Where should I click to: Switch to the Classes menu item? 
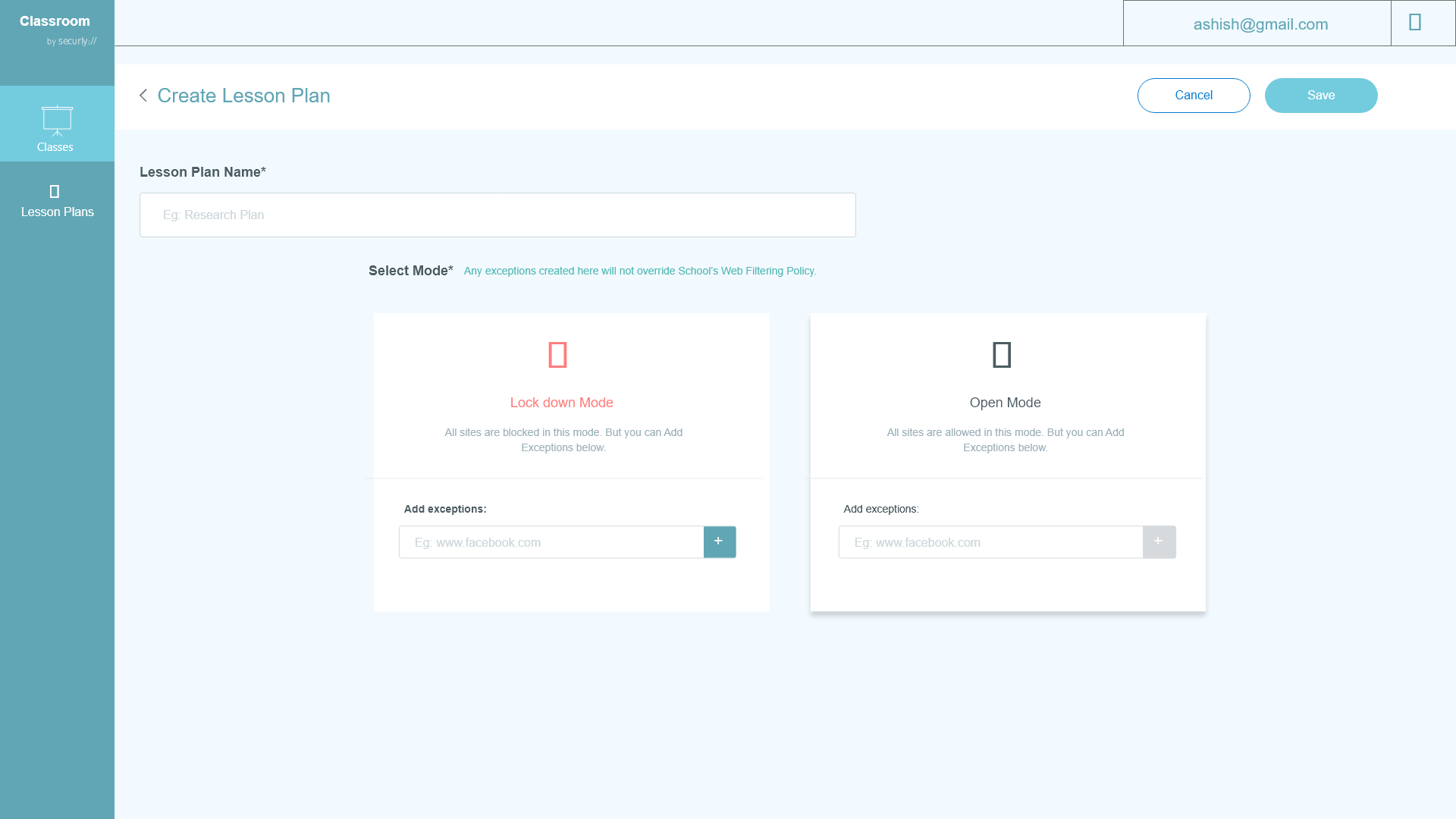pyautogui.click(x=55, y=147)
